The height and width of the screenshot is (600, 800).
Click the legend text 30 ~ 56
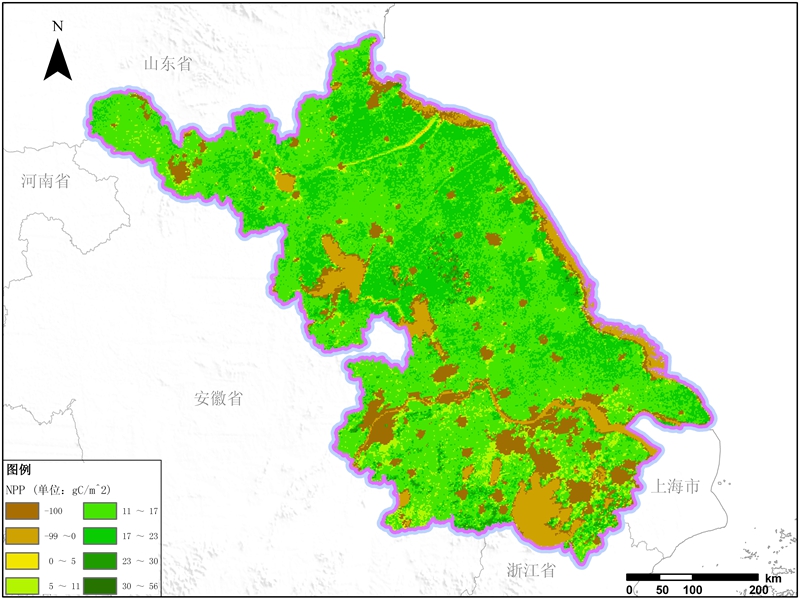140,586
